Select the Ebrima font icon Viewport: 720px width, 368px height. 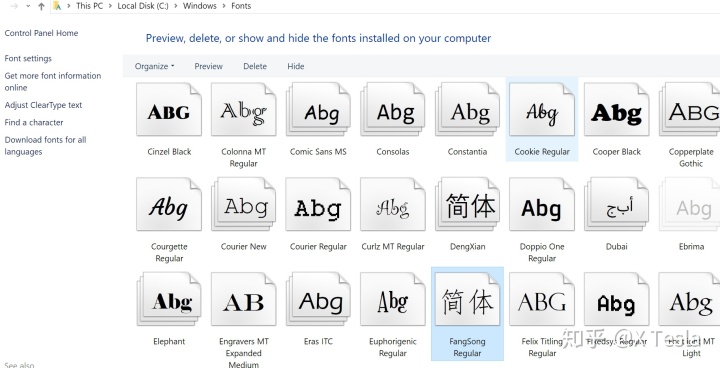click(x=689, y=204)
